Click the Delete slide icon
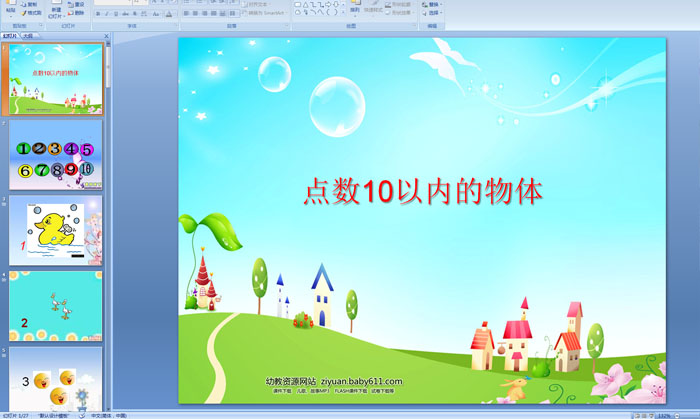The width and height of the screenshot is (700, 419). coord(76,13)
